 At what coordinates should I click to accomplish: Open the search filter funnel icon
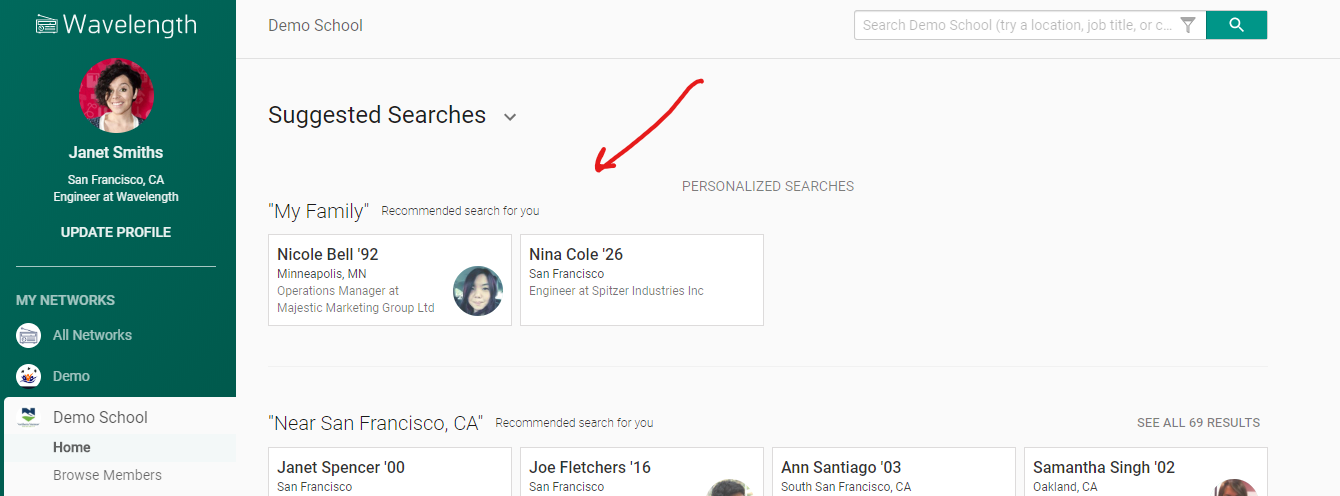pyautogui.click(x=1188, y=25)
